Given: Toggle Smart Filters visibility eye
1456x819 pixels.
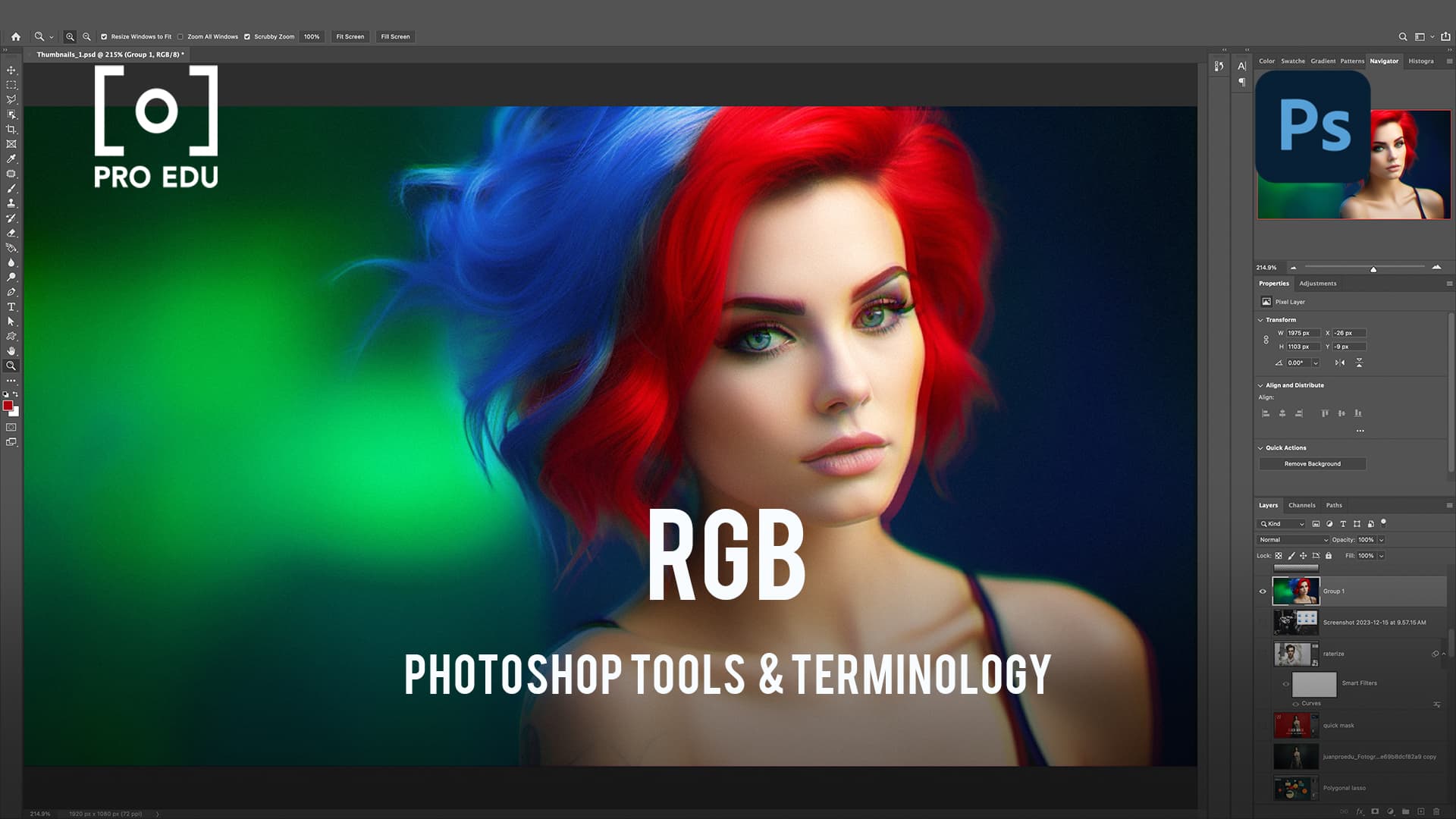Looking at the screenshot, I should (x=1286, y=683).
